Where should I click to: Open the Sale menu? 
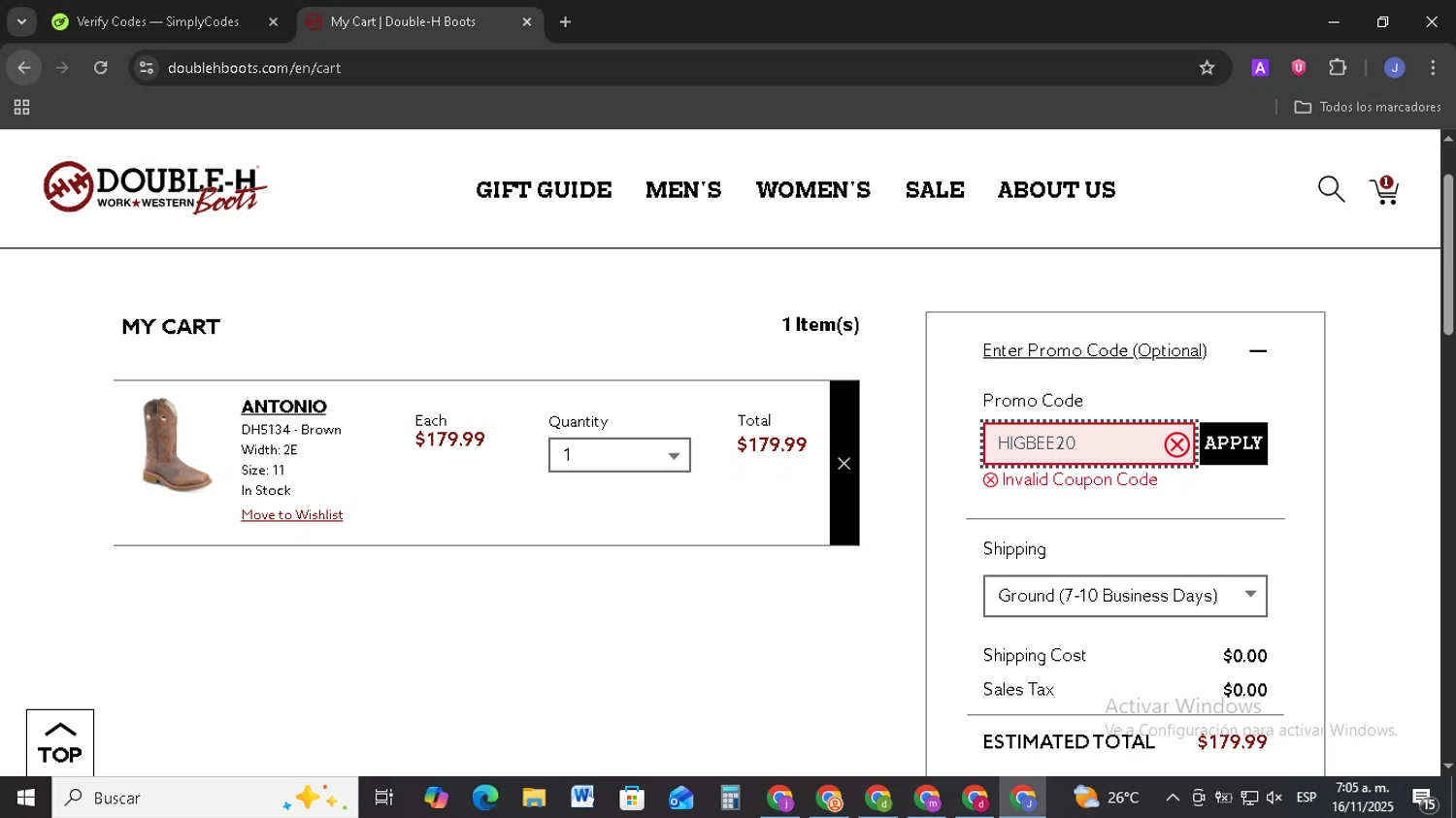pos(935,190)
